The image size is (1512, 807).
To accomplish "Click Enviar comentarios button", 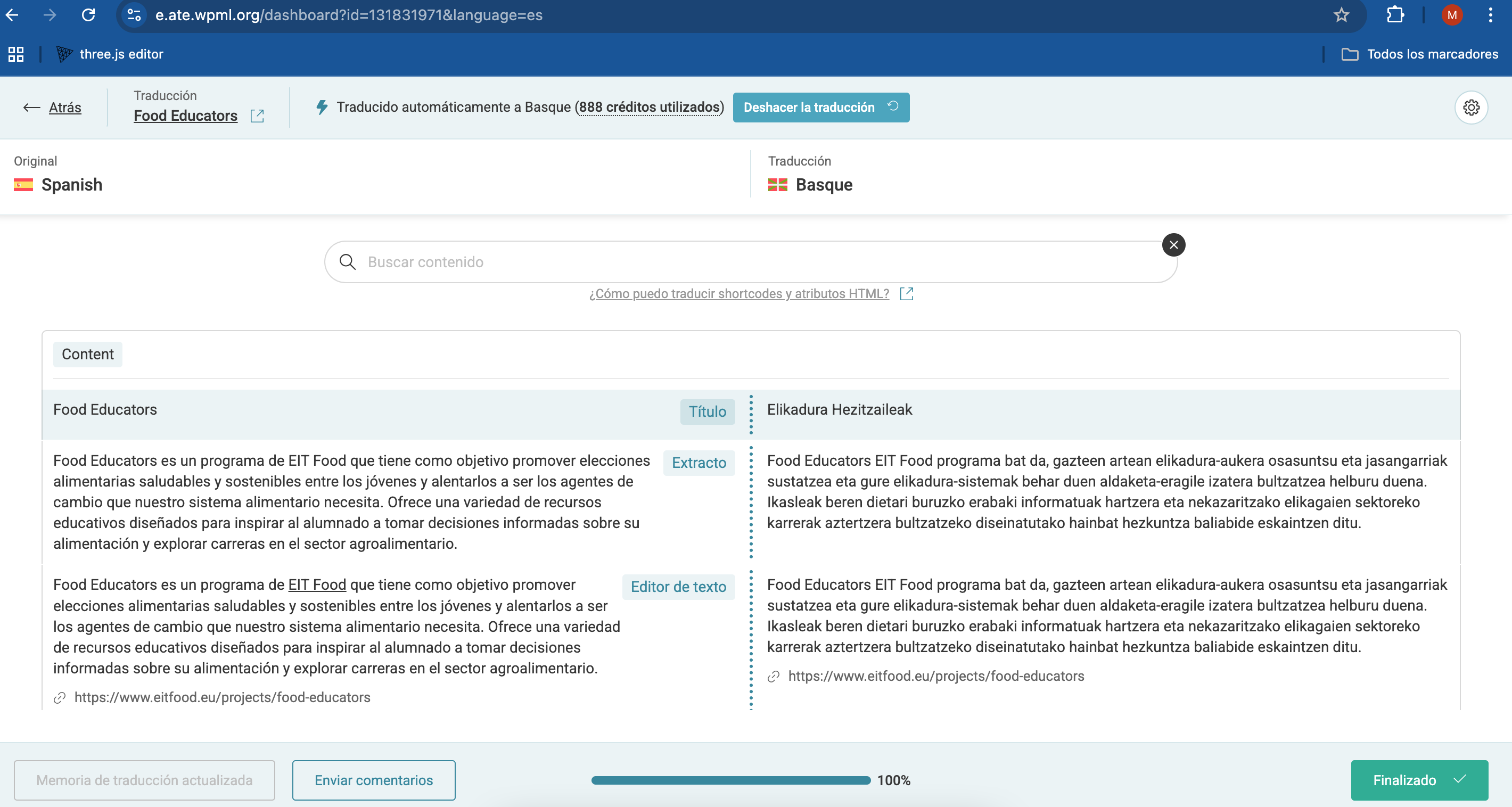I will coord(374,780).
